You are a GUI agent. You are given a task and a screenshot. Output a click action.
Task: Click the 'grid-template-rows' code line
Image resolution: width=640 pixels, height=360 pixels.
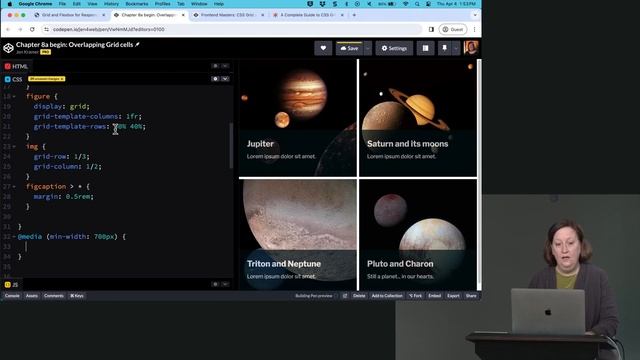click(x=89, y=127)
